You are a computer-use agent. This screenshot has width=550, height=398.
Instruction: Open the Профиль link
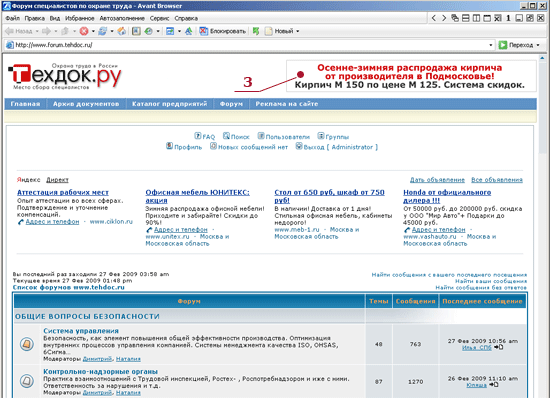tap(184, 147)
